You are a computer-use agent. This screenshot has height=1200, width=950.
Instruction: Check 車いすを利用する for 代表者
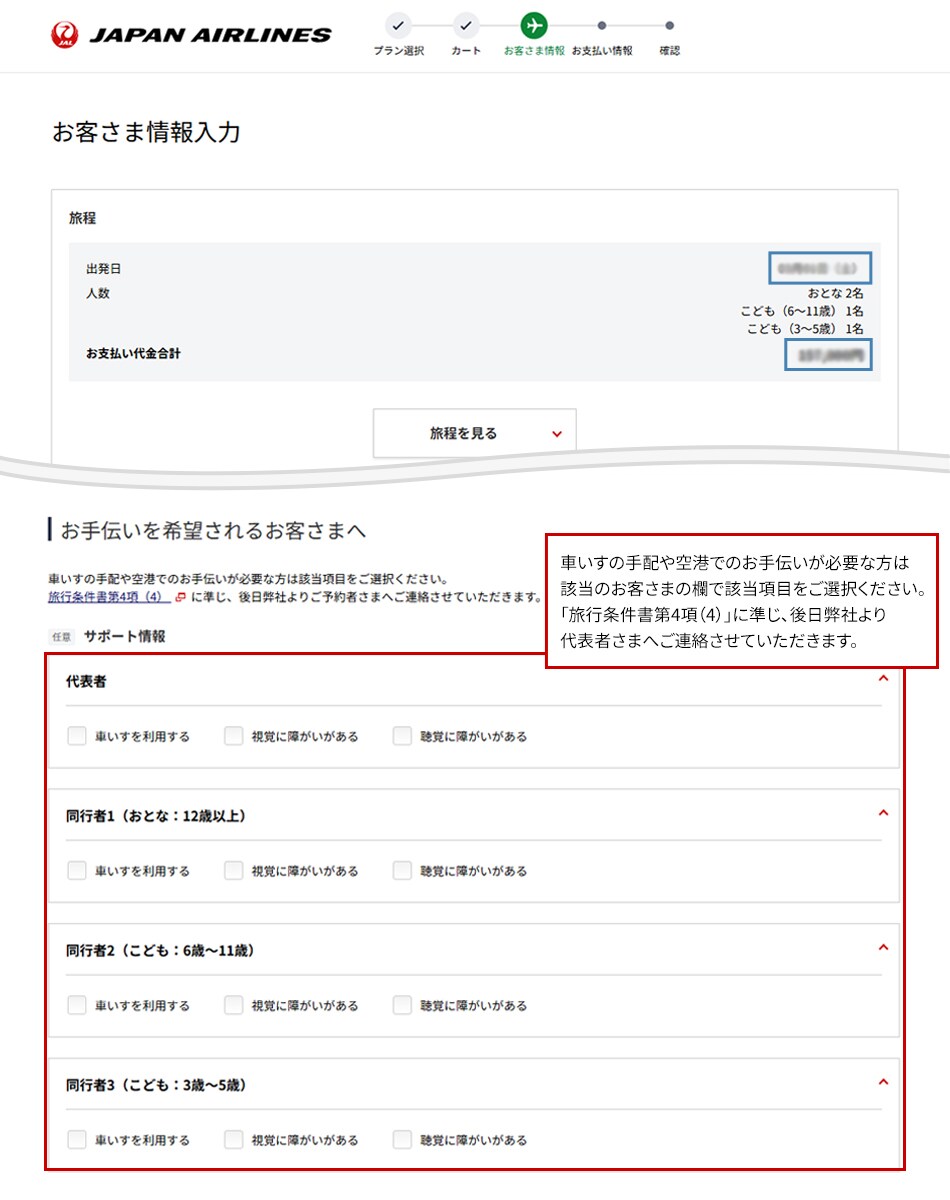point(77,736)
